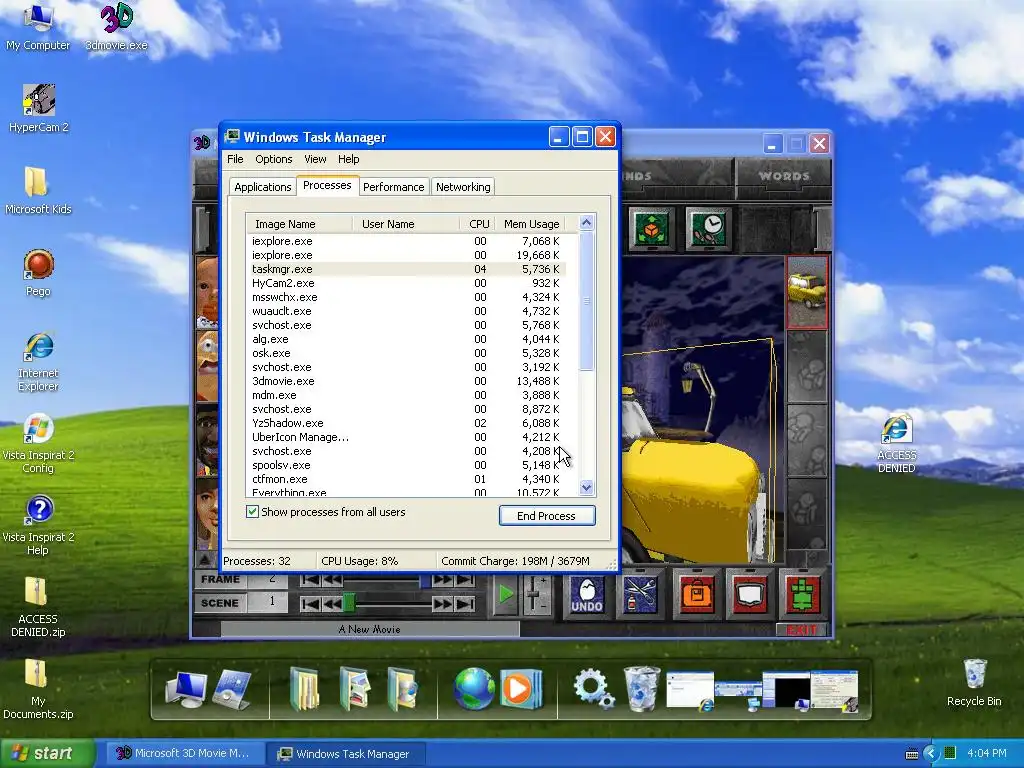This screenshot has height=768, width=1024.
Task: Click the red help book icon in 3D Movie Maker
Action: [750, 595]
